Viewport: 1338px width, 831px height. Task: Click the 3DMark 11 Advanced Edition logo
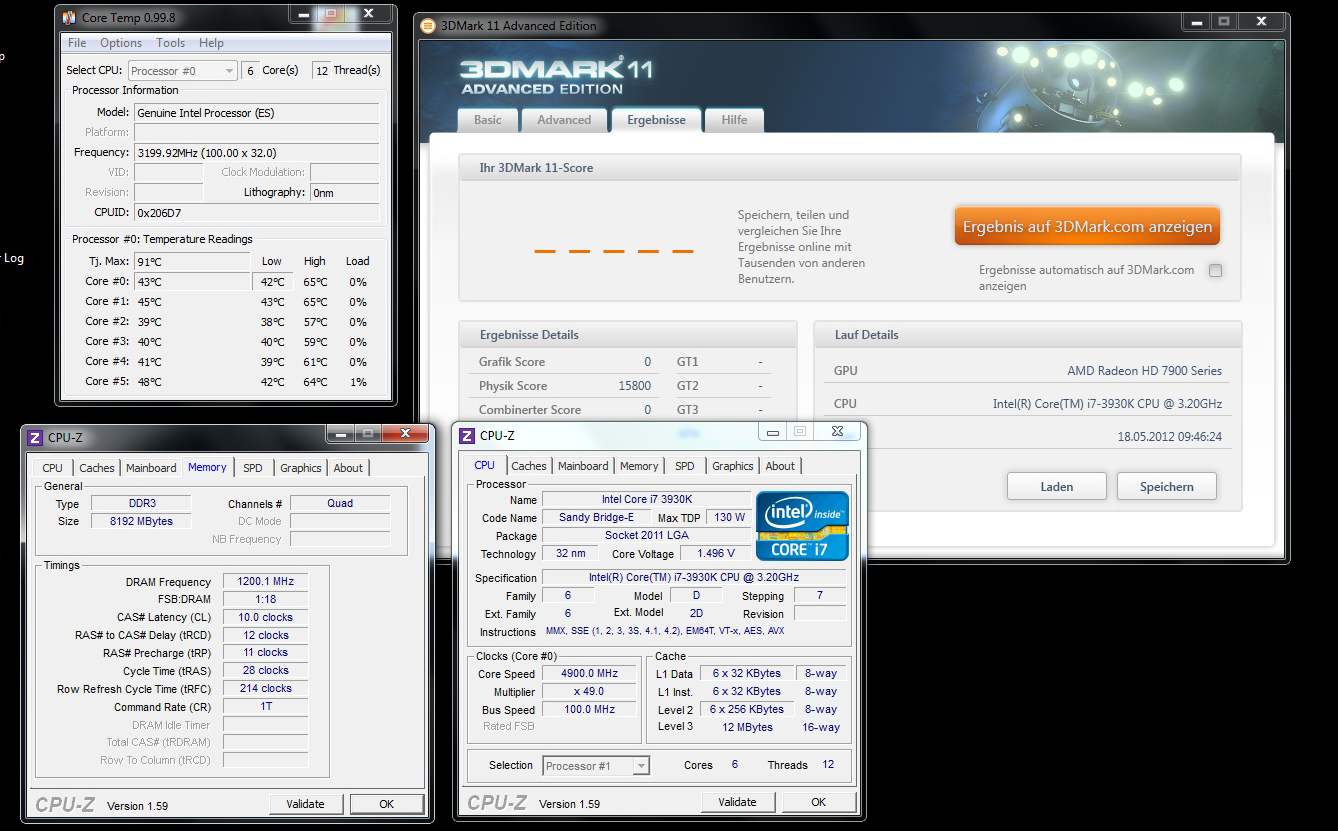click(556, 77)
